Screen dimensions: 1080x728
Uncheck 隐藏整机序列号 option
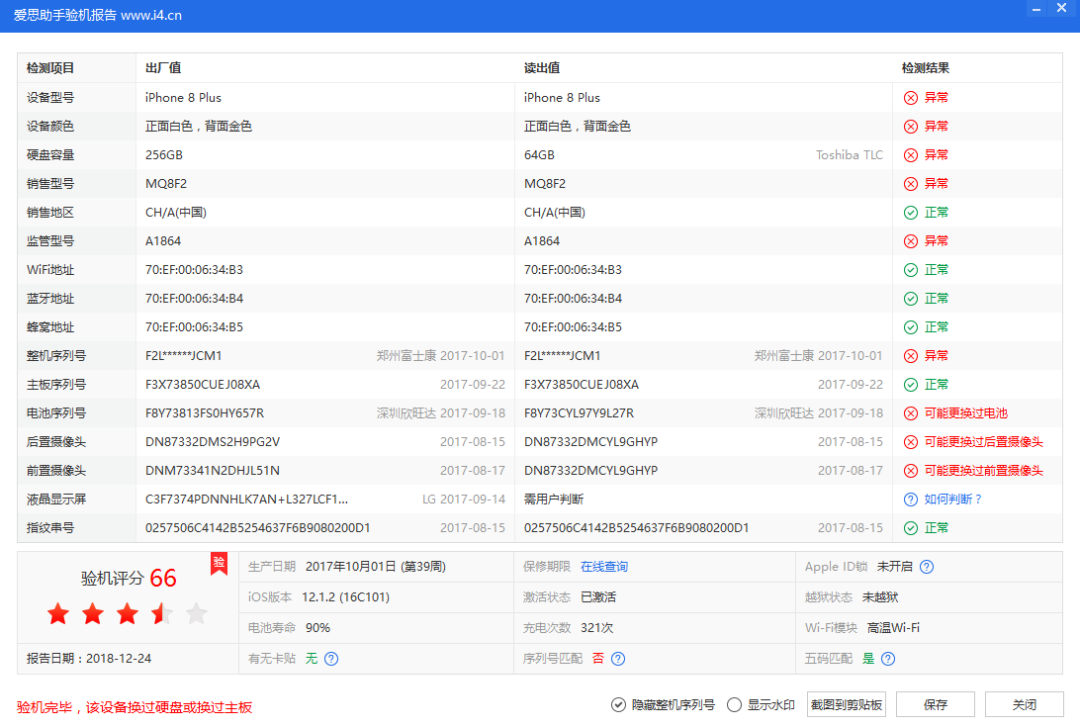pyautogui.click(x=619, y=705)
